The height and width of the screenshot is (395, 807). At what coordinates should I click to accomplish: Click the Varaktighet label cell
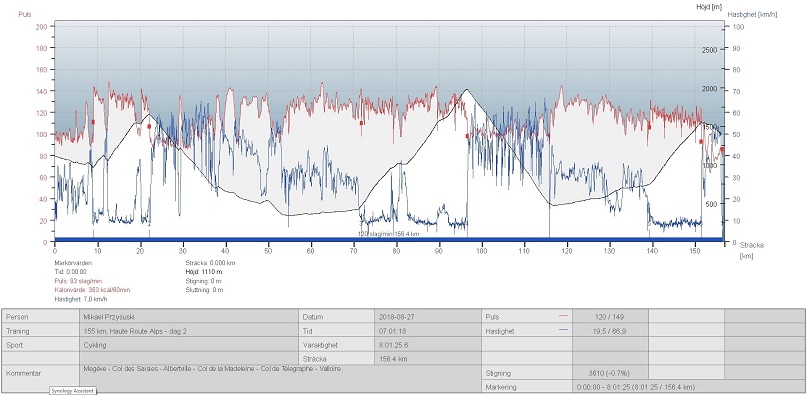tap(337, 345)
